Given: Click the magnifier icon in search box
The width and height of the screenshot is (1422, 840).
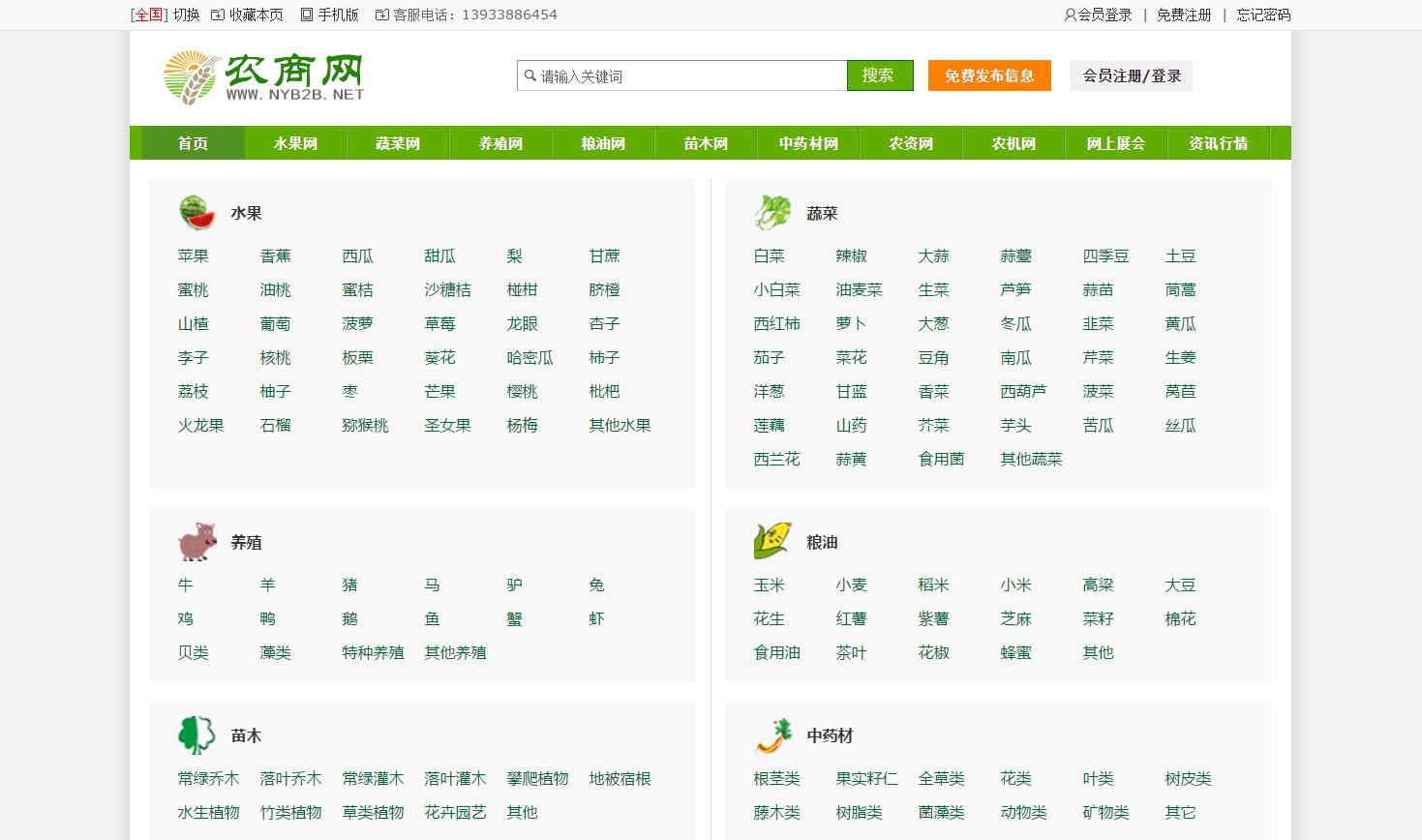Looking at the screenshot, I should 529,75.
